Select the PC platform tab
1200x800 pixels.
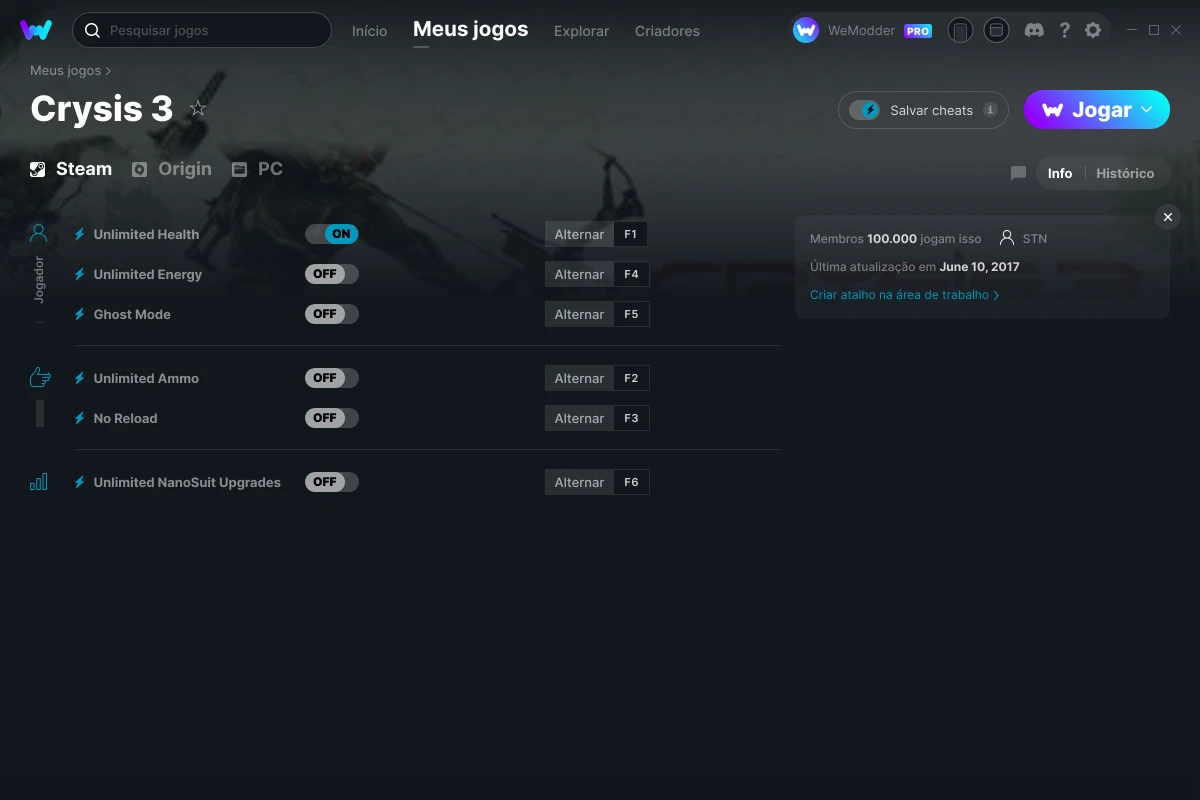257,169
